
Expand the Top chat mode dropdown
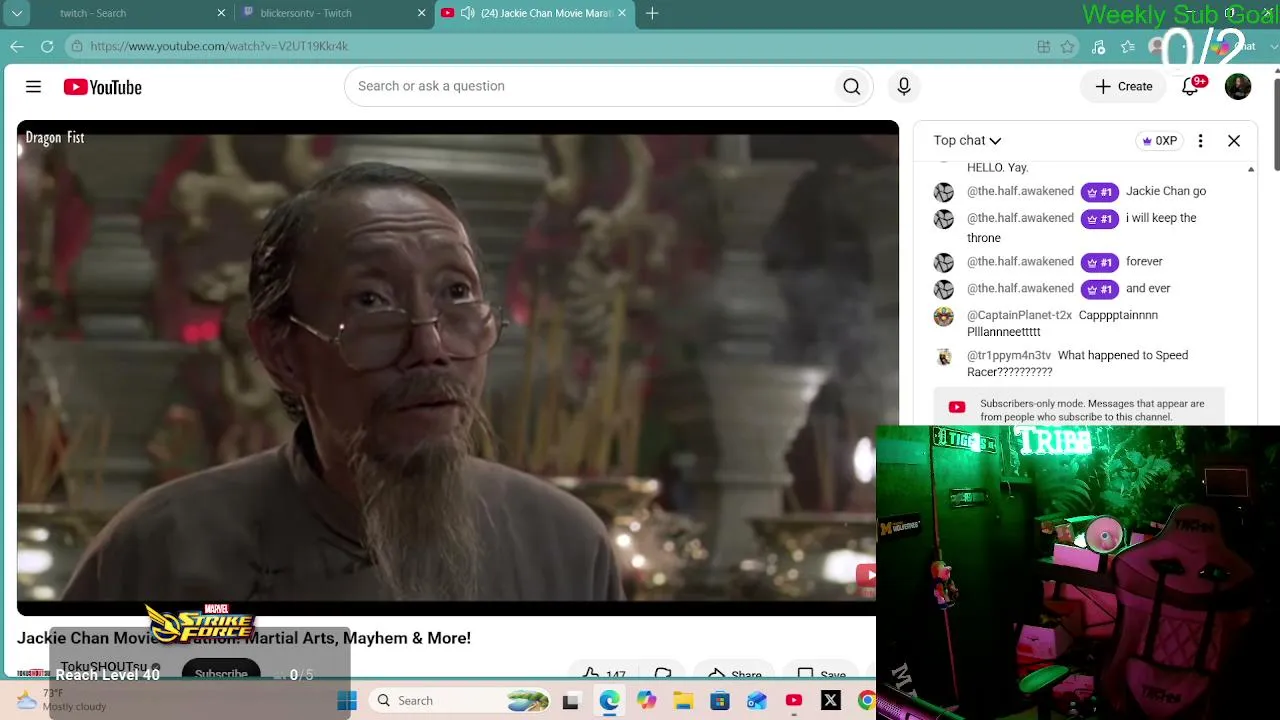point(967,141)
